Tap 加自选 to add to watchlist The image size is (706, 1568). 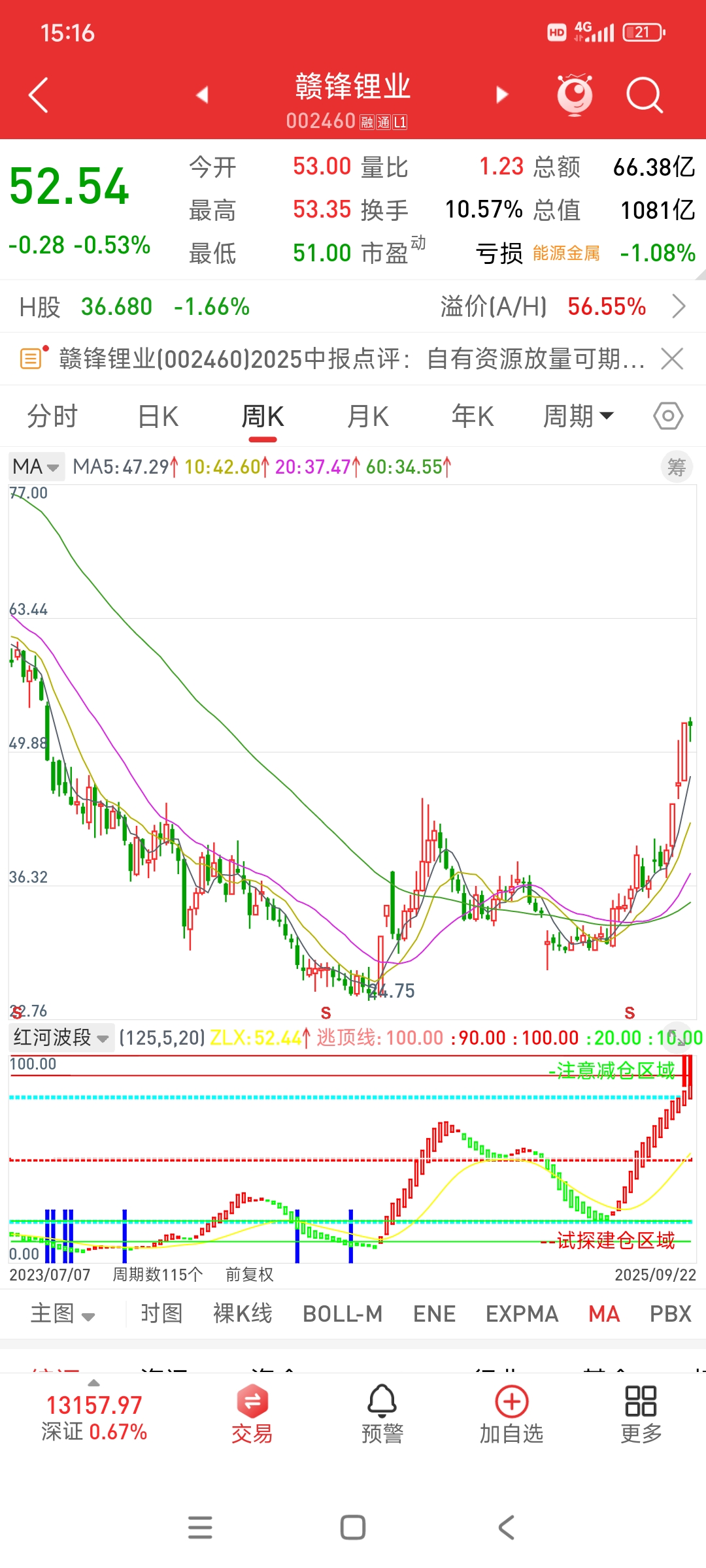512,1415
